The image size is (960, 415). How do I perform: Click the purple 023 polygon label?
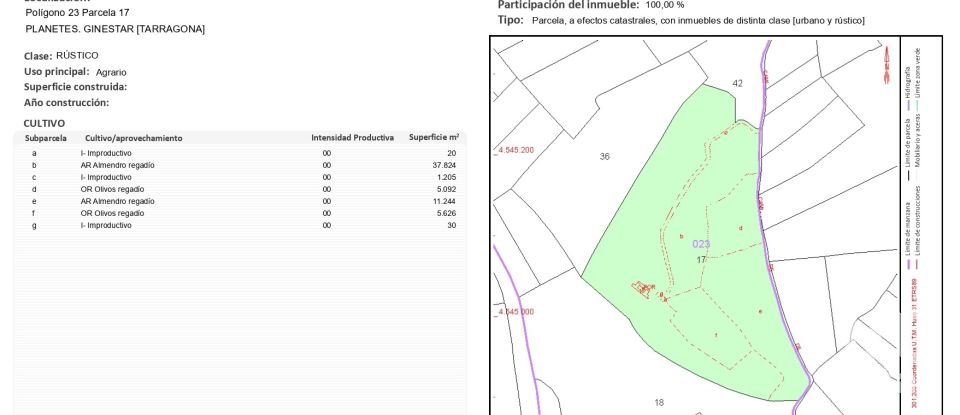click(701, 244)
